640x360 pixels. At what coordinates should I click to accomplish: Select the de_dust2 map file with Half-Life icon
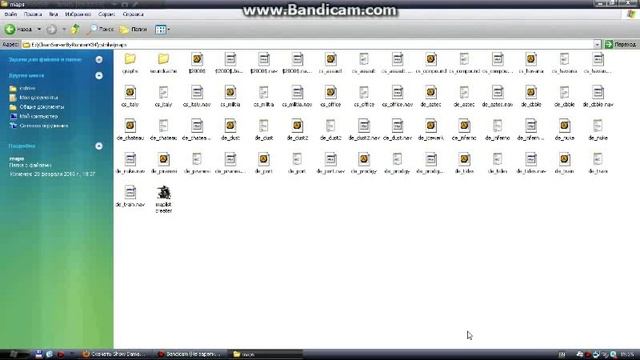click(297, 130)
